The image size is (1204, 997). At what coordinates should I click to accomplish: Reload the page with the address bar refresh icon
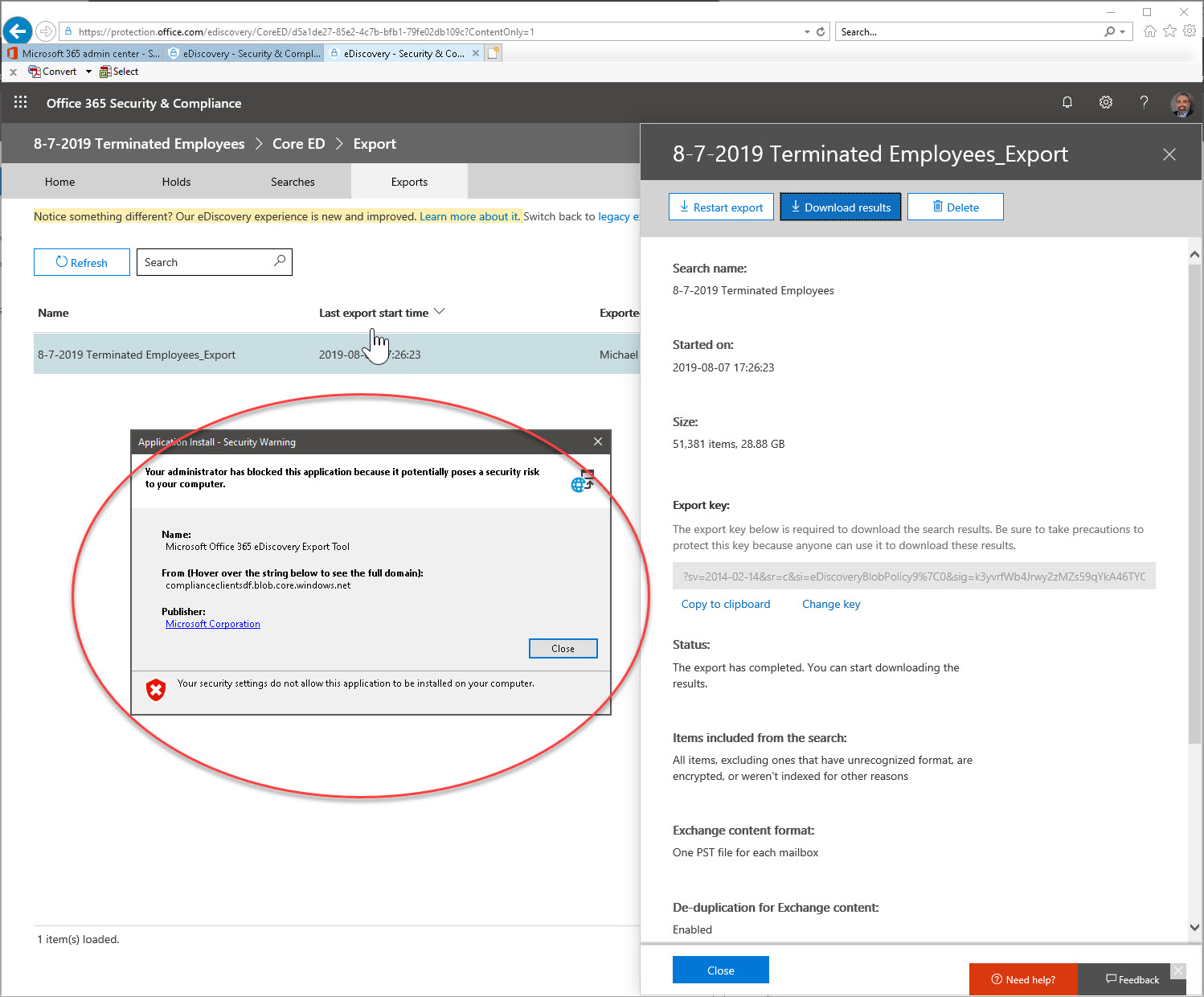pos(821,32)
